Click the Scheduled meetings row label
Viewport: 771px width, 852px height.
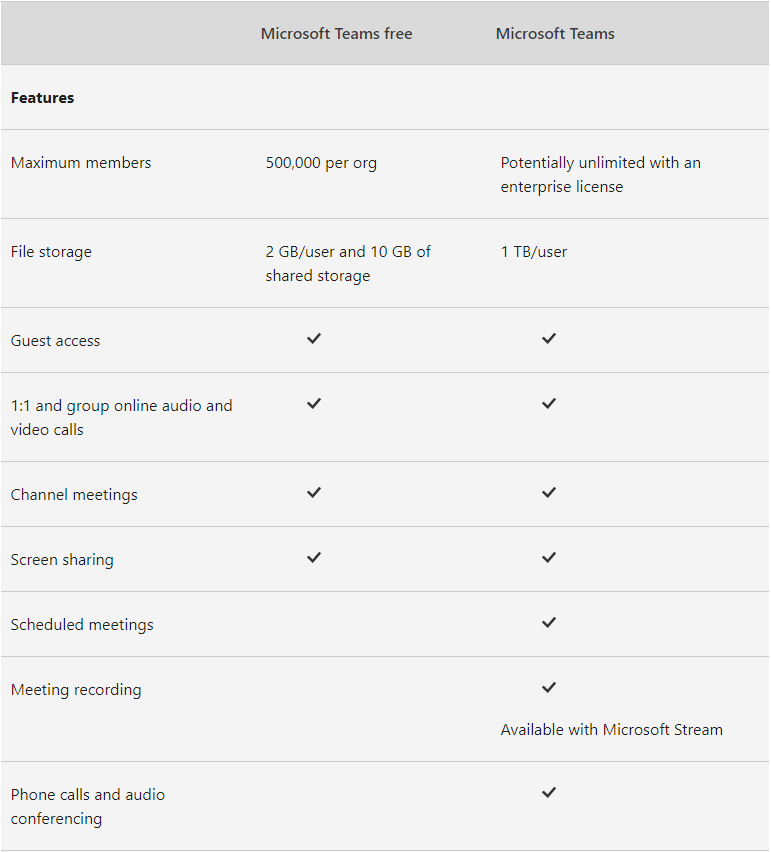[x=82, y=625]
